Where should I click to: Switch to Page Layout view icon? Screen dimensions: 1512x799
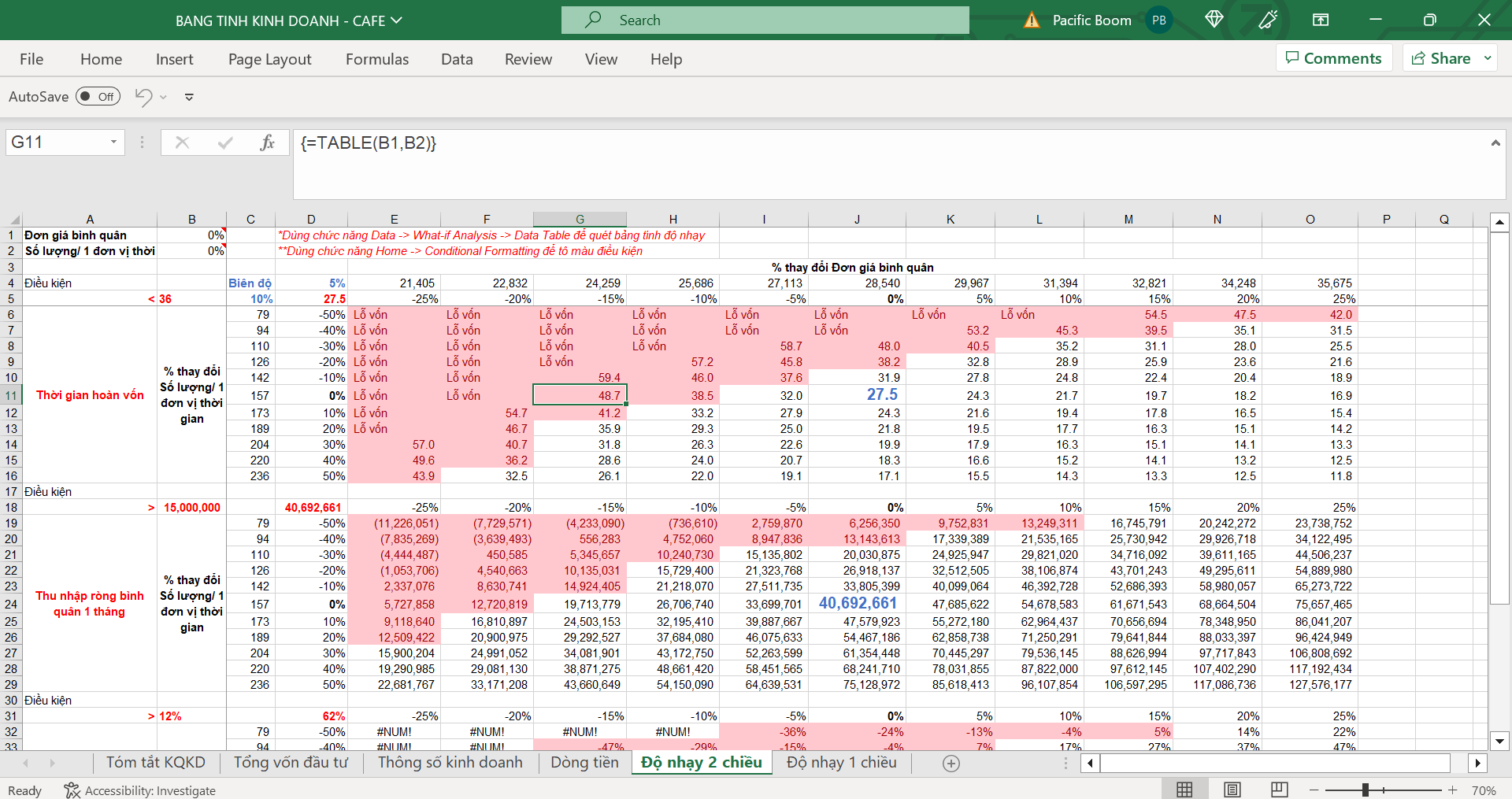1232,790
